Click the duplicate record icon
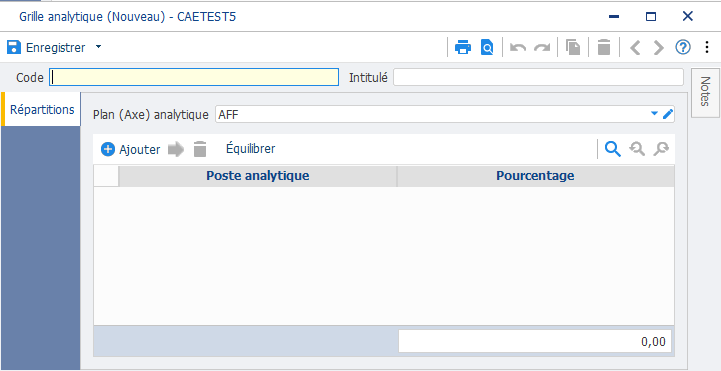The image size is (721, 371). pyautogui.click(x=573, y=47)
